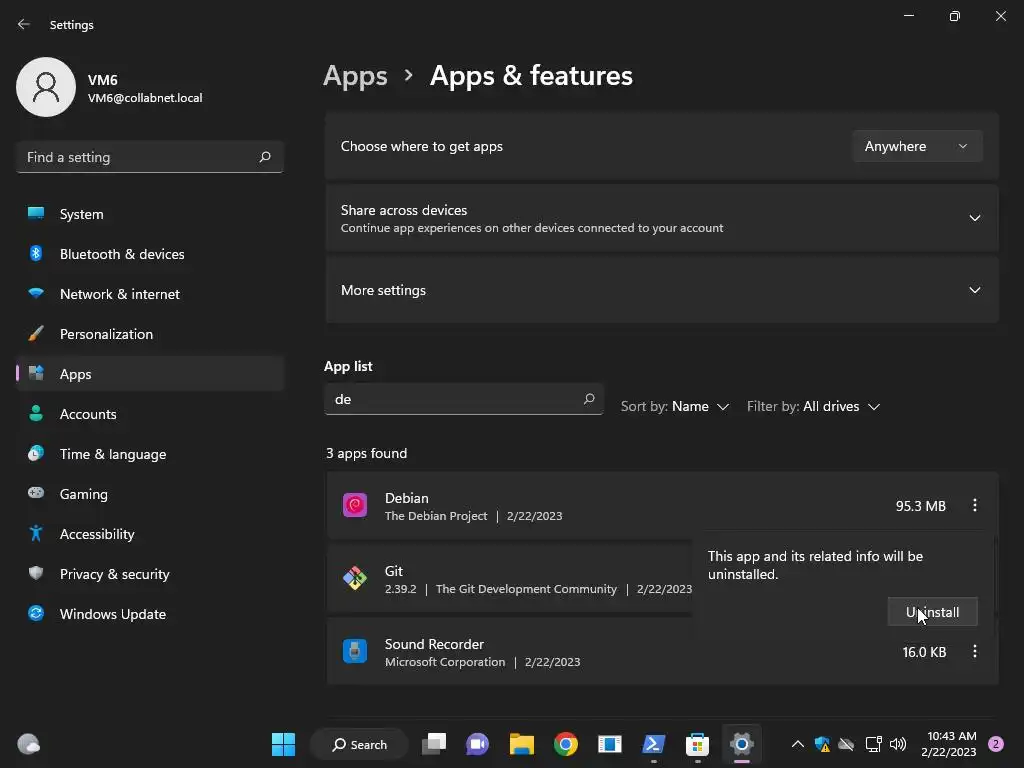Open the three-dot menu for Debian
The height and width of the screenshot is (768, 1024).
(974, 505)
